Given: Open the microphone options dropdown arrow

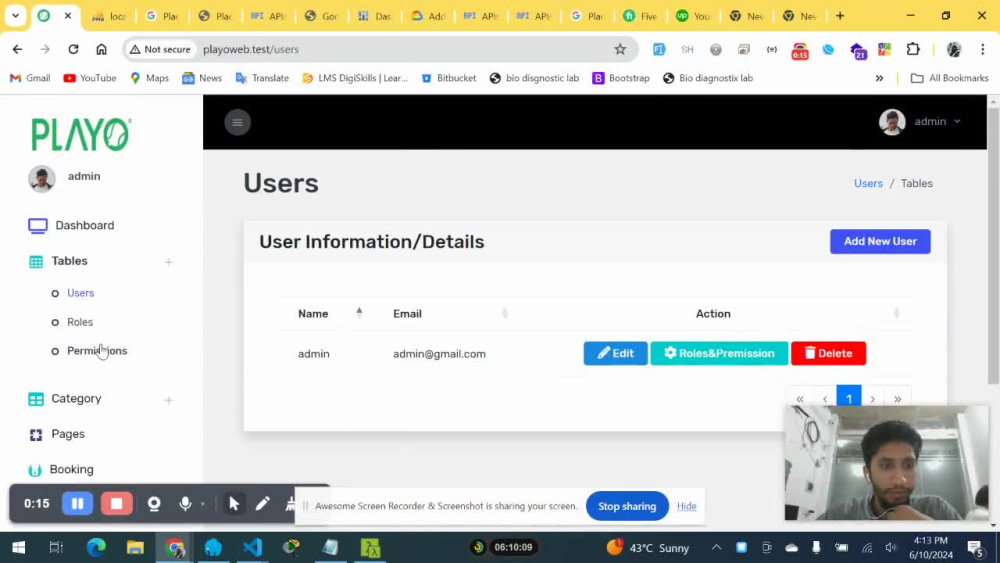Looking at the screenshot, I should pos(203,504).
